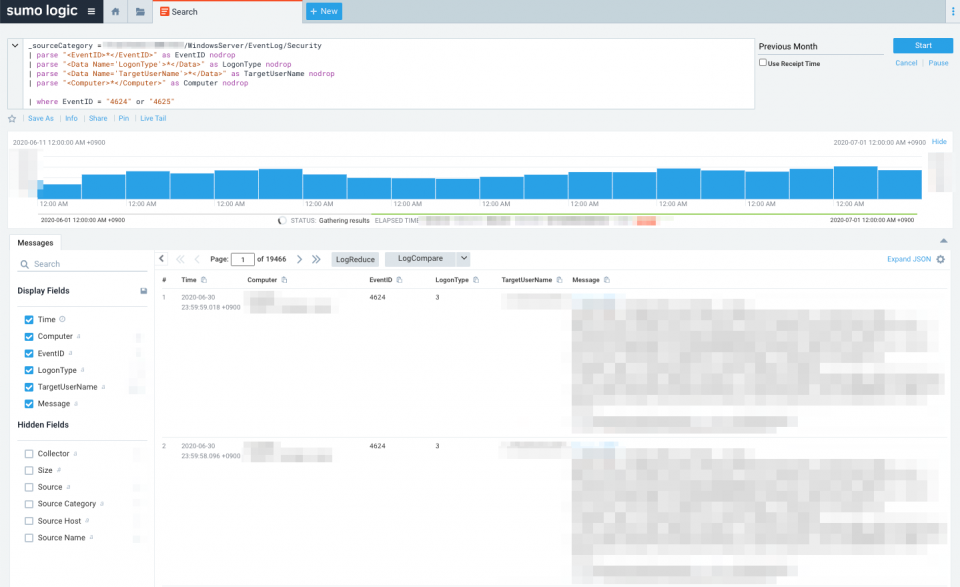Pause the running search

(x=938, y=63)
